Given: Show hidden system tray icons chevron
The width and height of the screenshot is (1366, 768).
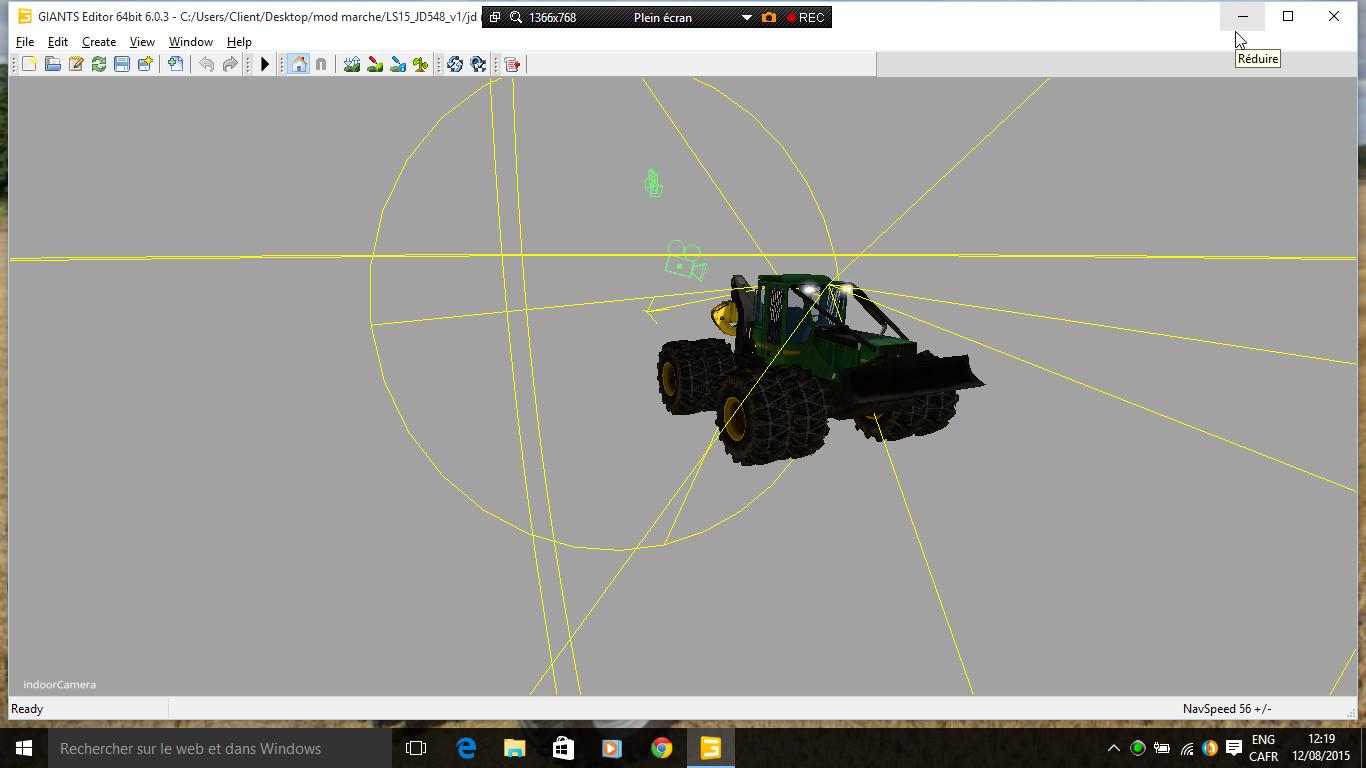Looking at the screenshot, I should pyautogui.click(x=1113, y=748).
